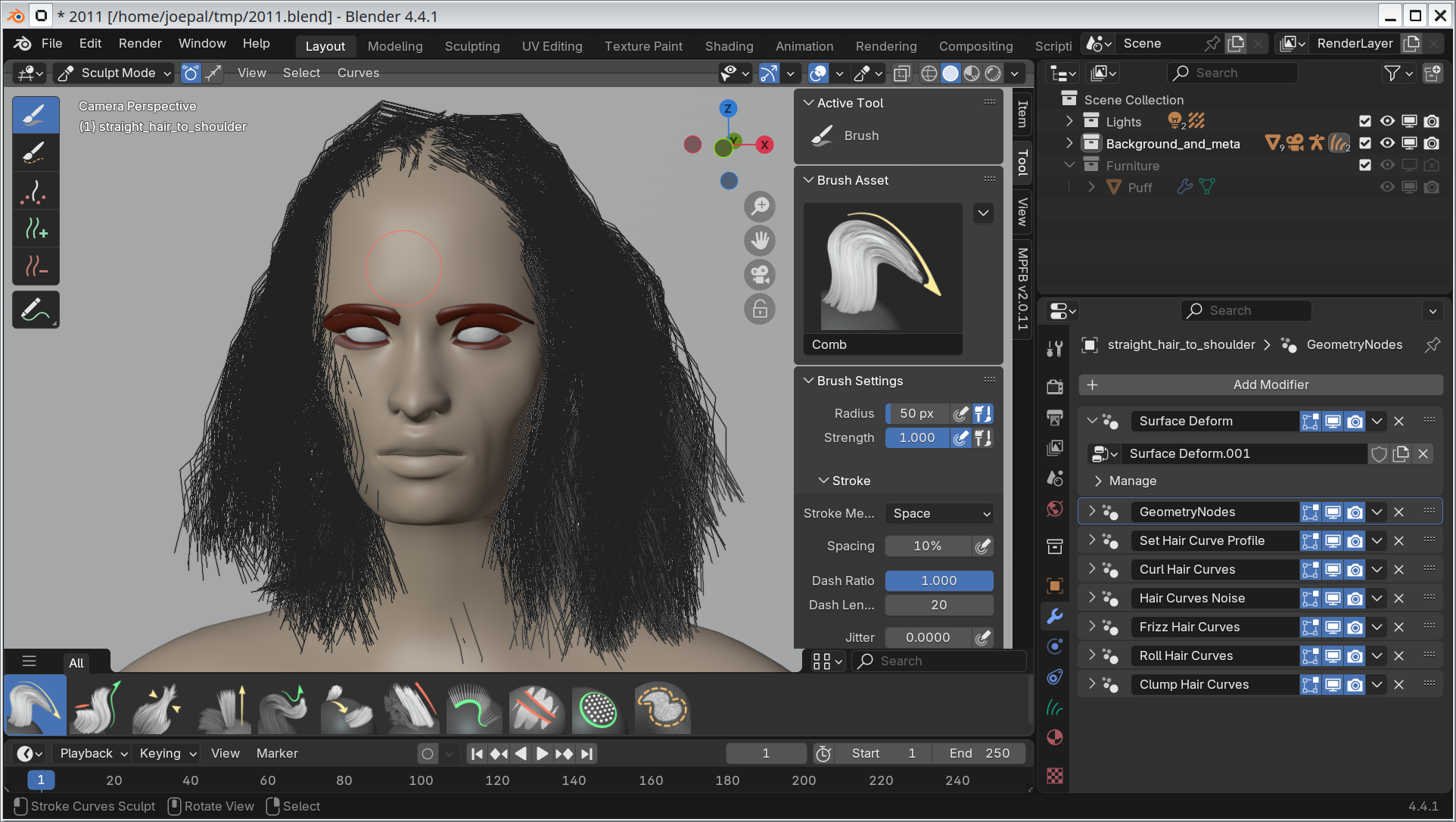Open the Edit menu
The height and width of the screenshot is (822, 1456).
90,43
